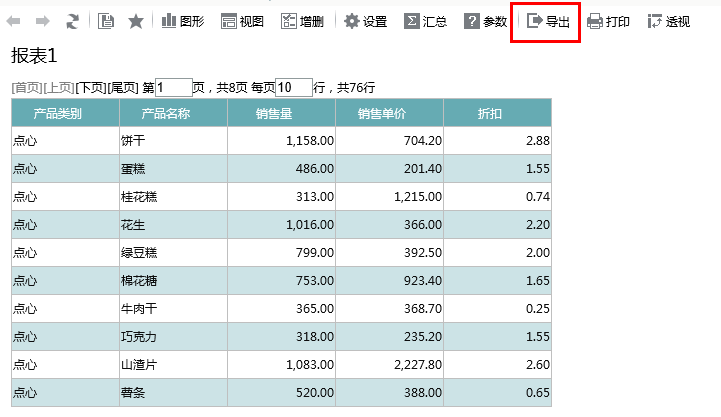
Task: Open the 透视 pivot tool
Action: click(669, 21)
